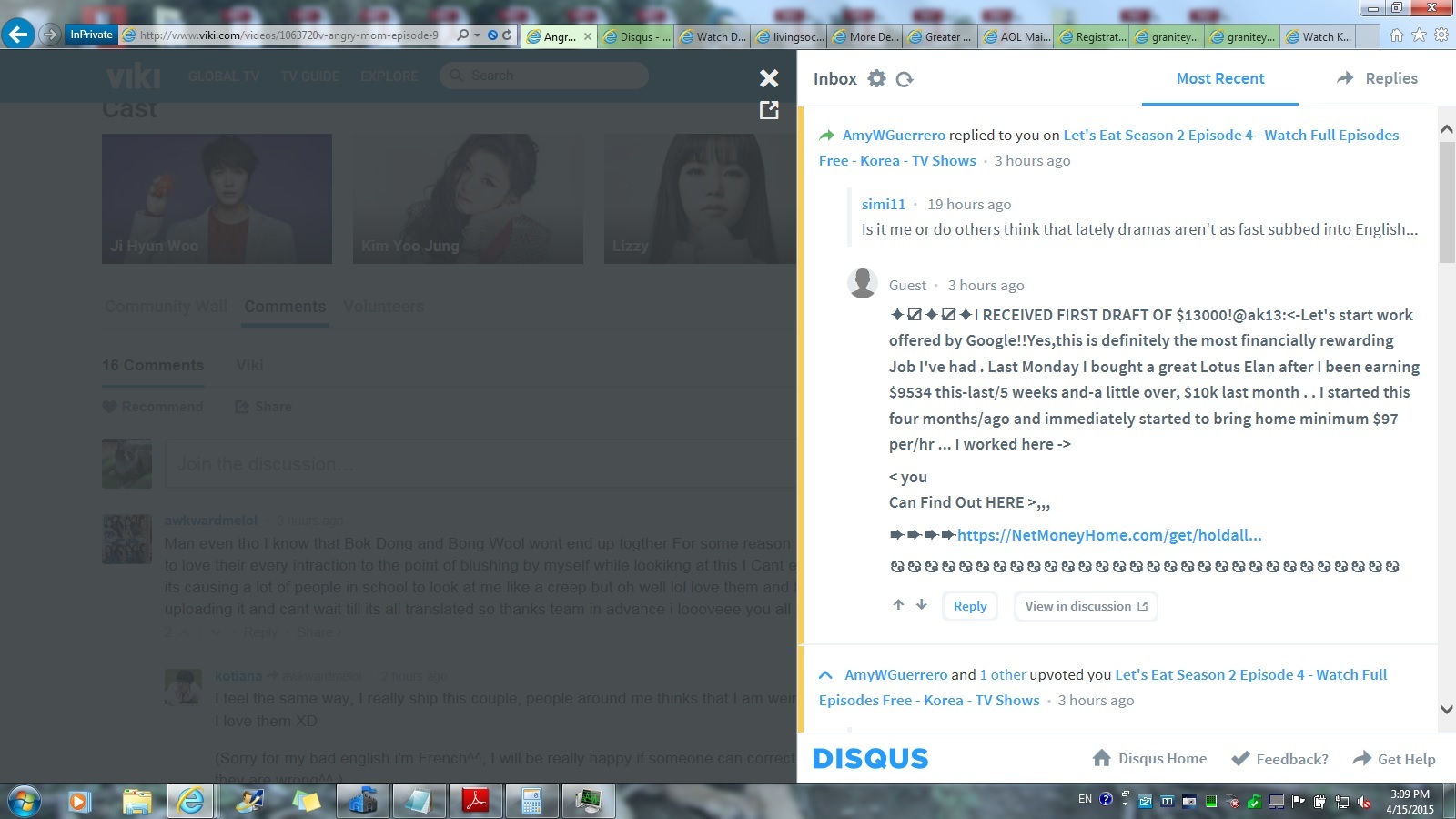Close the Disqus inbox overlay with the X
Viewport: 1456px width, 819px height.
click(769, 78)
